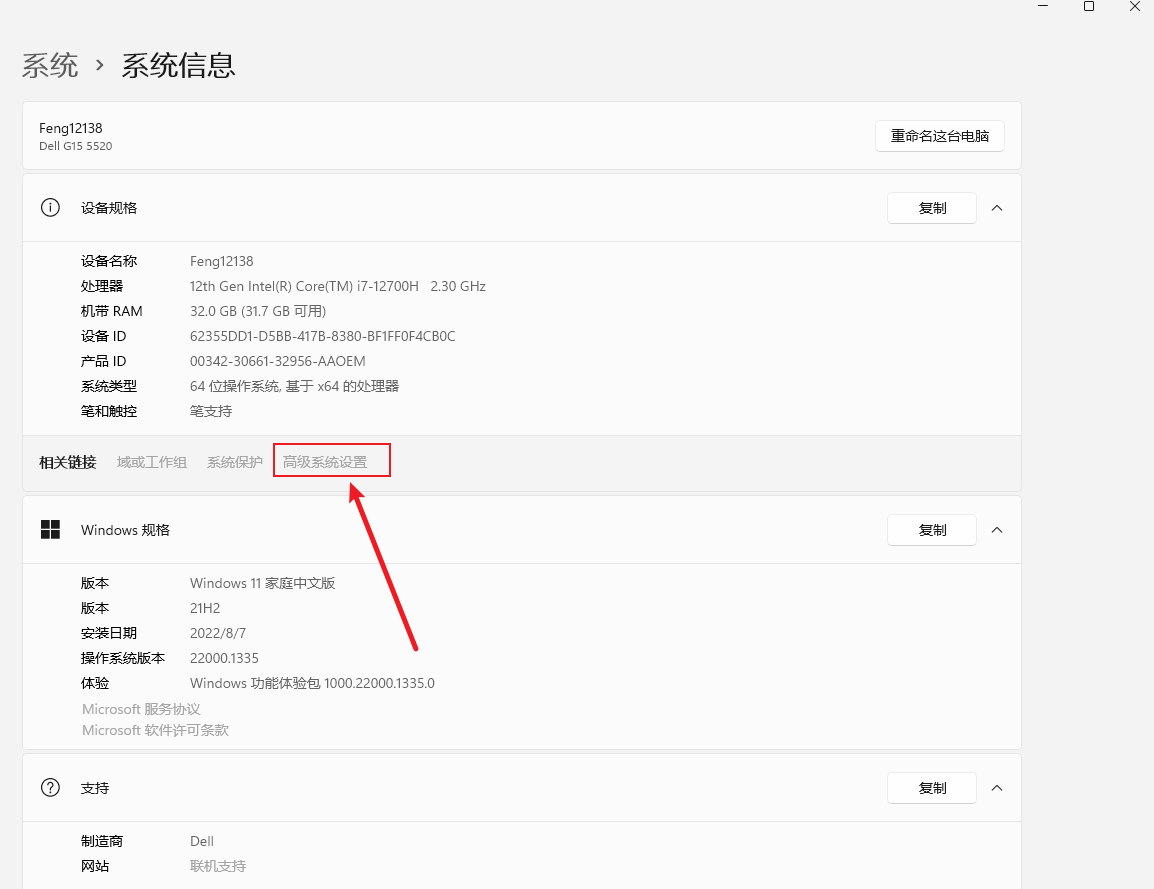Select OS build 22000.1335
Viewport: 1154px width, 889px height.
point(224,659)
